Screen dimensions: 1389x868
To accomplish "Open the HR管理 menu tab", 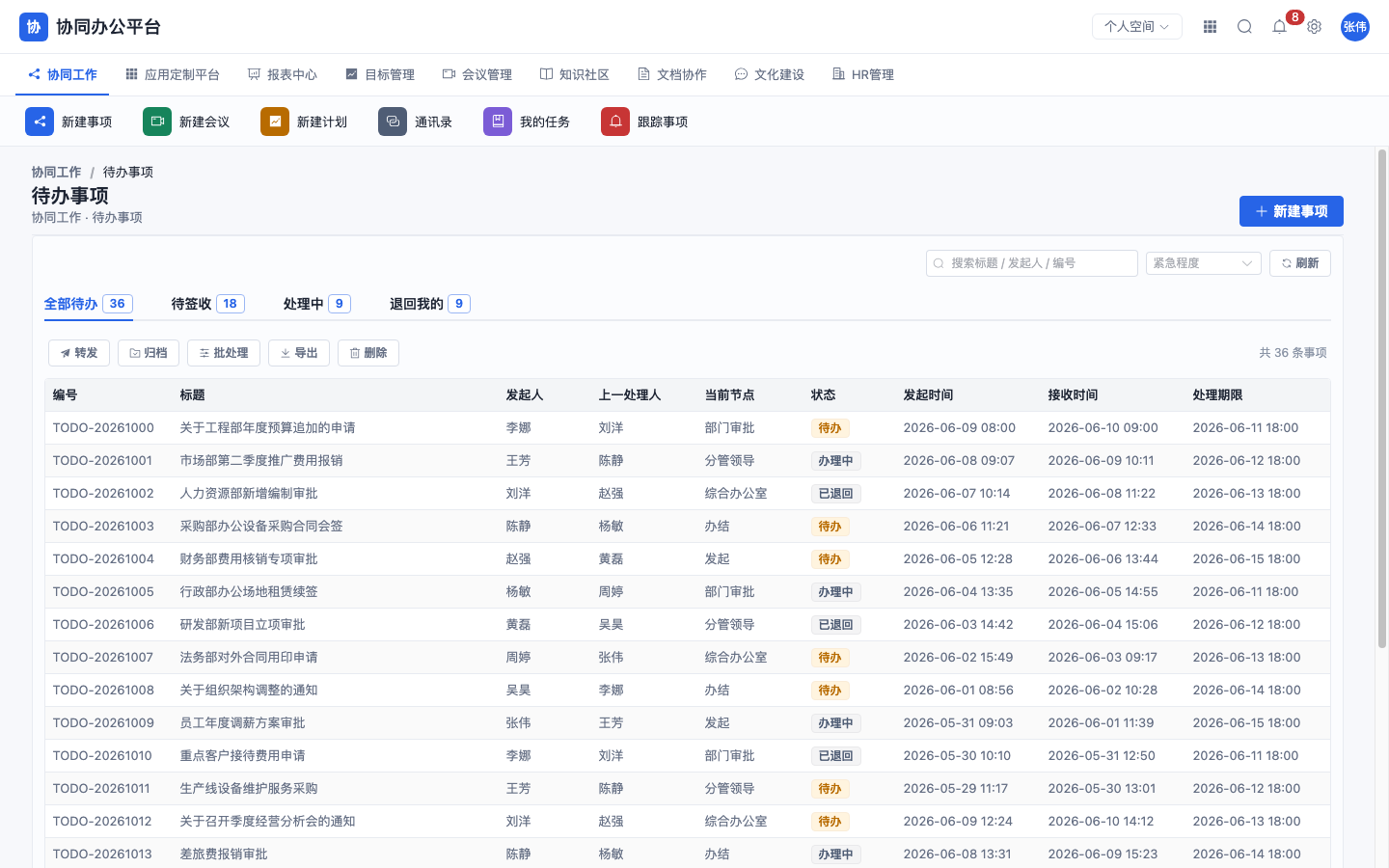I will pos(863,74).
